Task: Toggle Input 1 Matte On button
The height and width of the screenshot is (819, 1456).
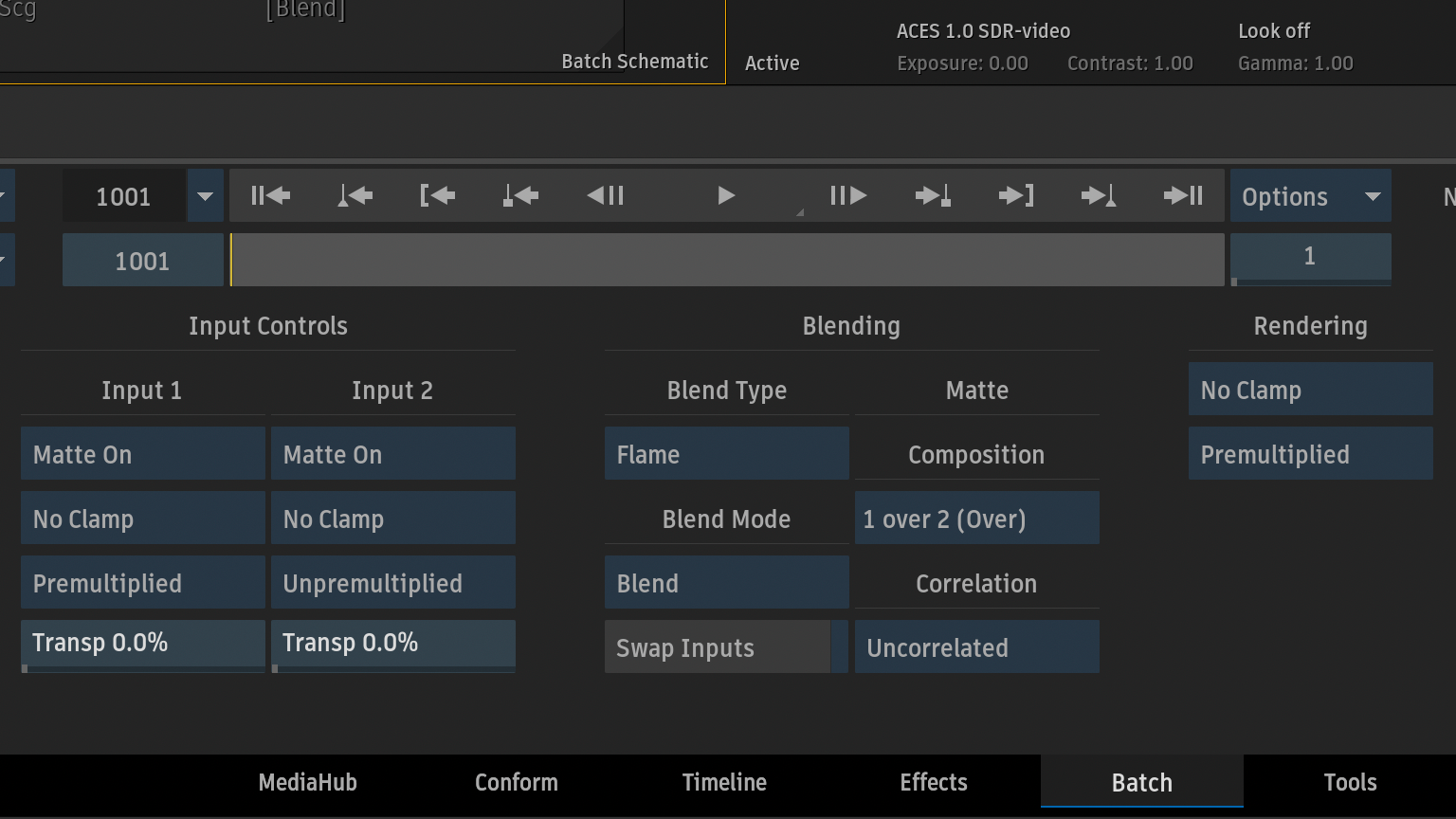Action: (x=143, y=453)
